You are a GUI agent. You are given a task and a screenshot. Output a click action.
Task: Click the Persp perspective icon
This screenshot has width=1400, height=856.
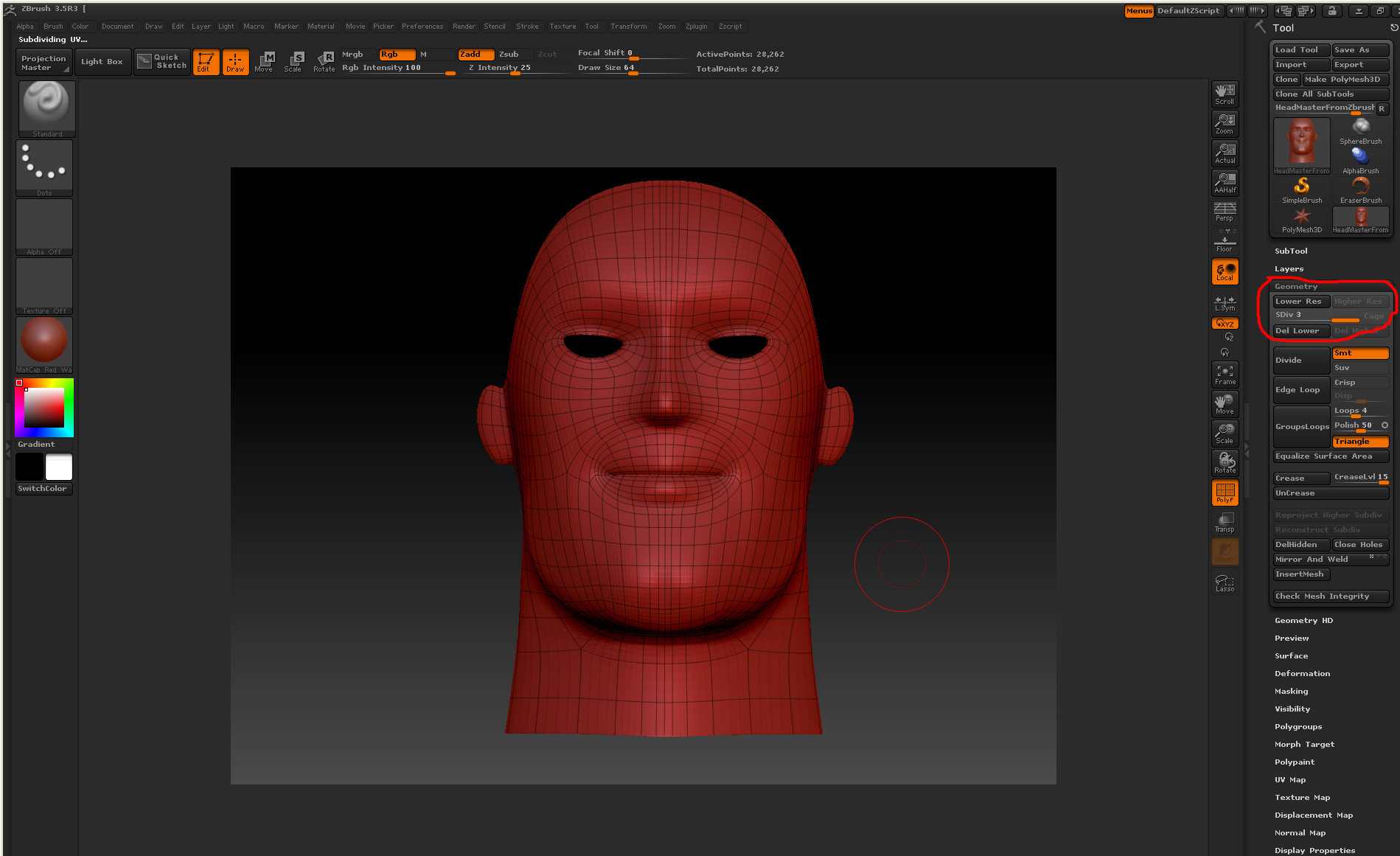coord(1225,212)
